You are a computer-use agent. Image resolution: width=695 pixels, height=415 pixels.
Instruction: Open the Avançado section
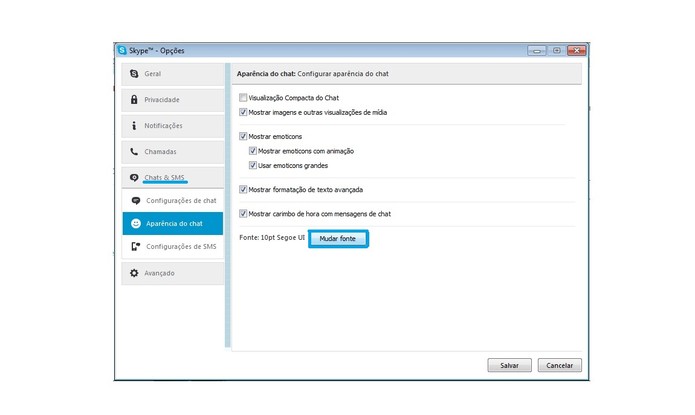coord(173,273)
